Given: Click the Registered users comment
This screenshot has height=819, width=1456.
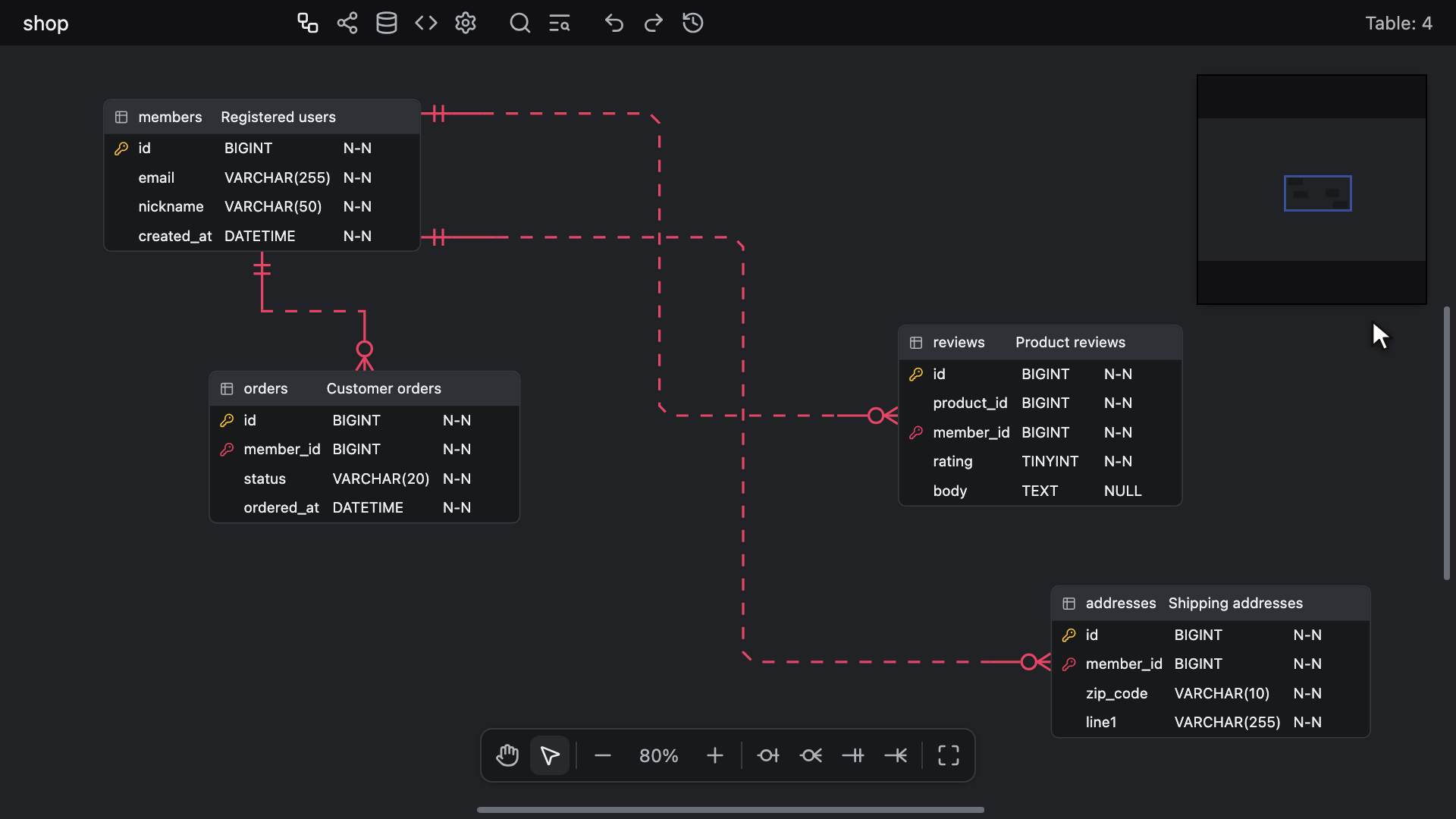Looking at the screenshot, I should (278, 117).
